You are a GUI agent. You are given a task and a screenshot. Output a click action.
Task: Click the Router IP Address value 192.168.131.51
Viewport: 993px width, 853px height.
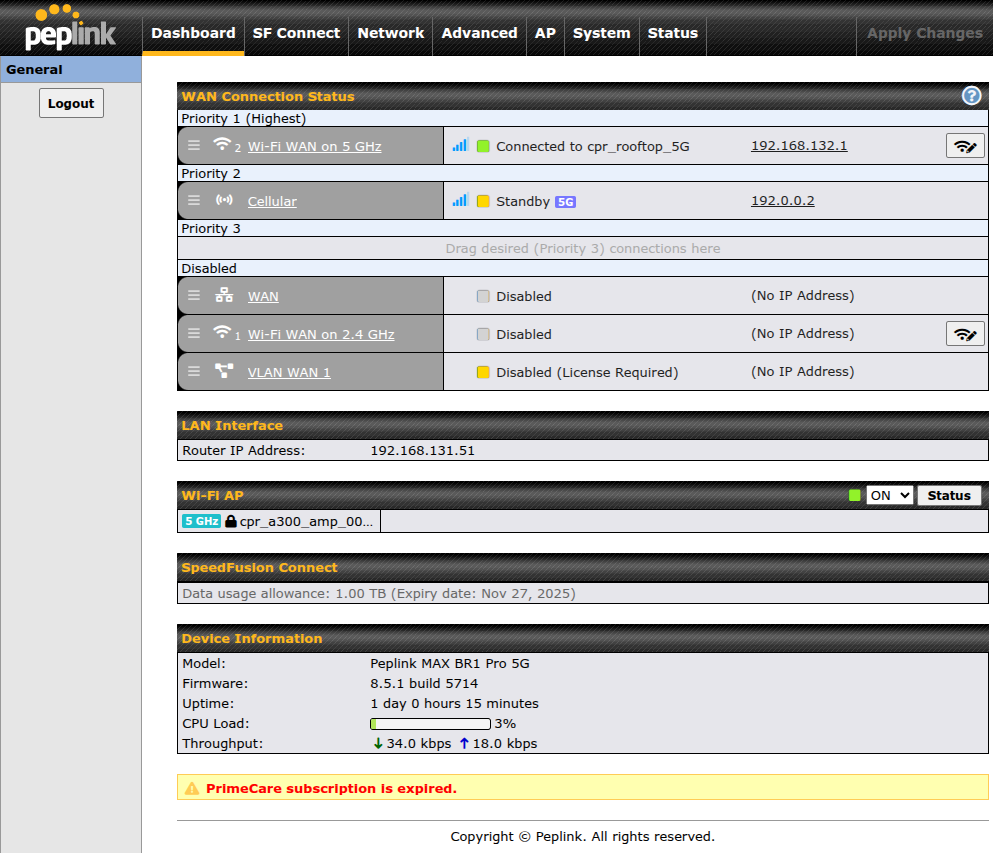coord(422,450)
